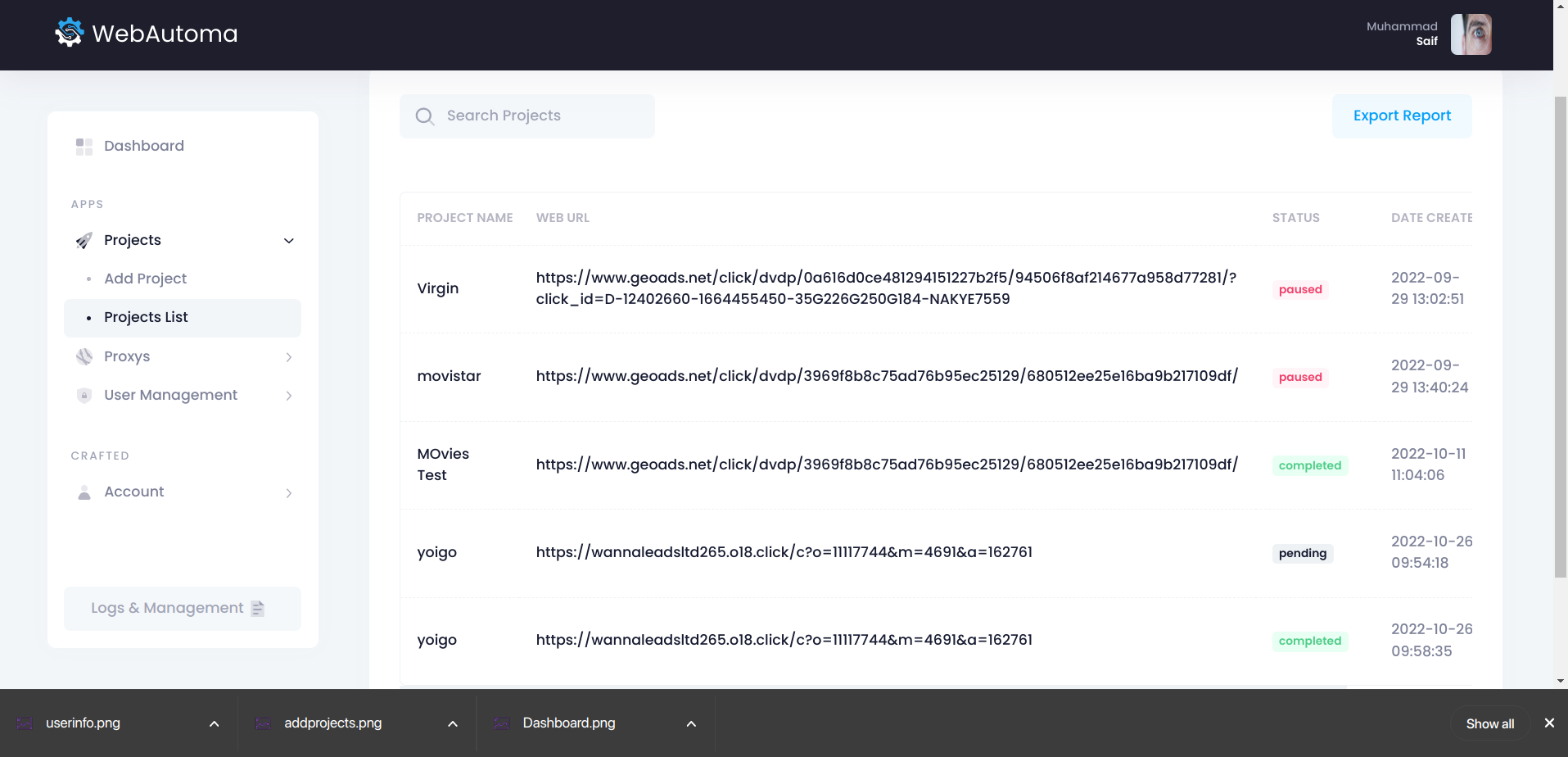Click the Projects rocket icon
Image resolution: width=1568 pixels, height=757 pixels.
(84, 241)
